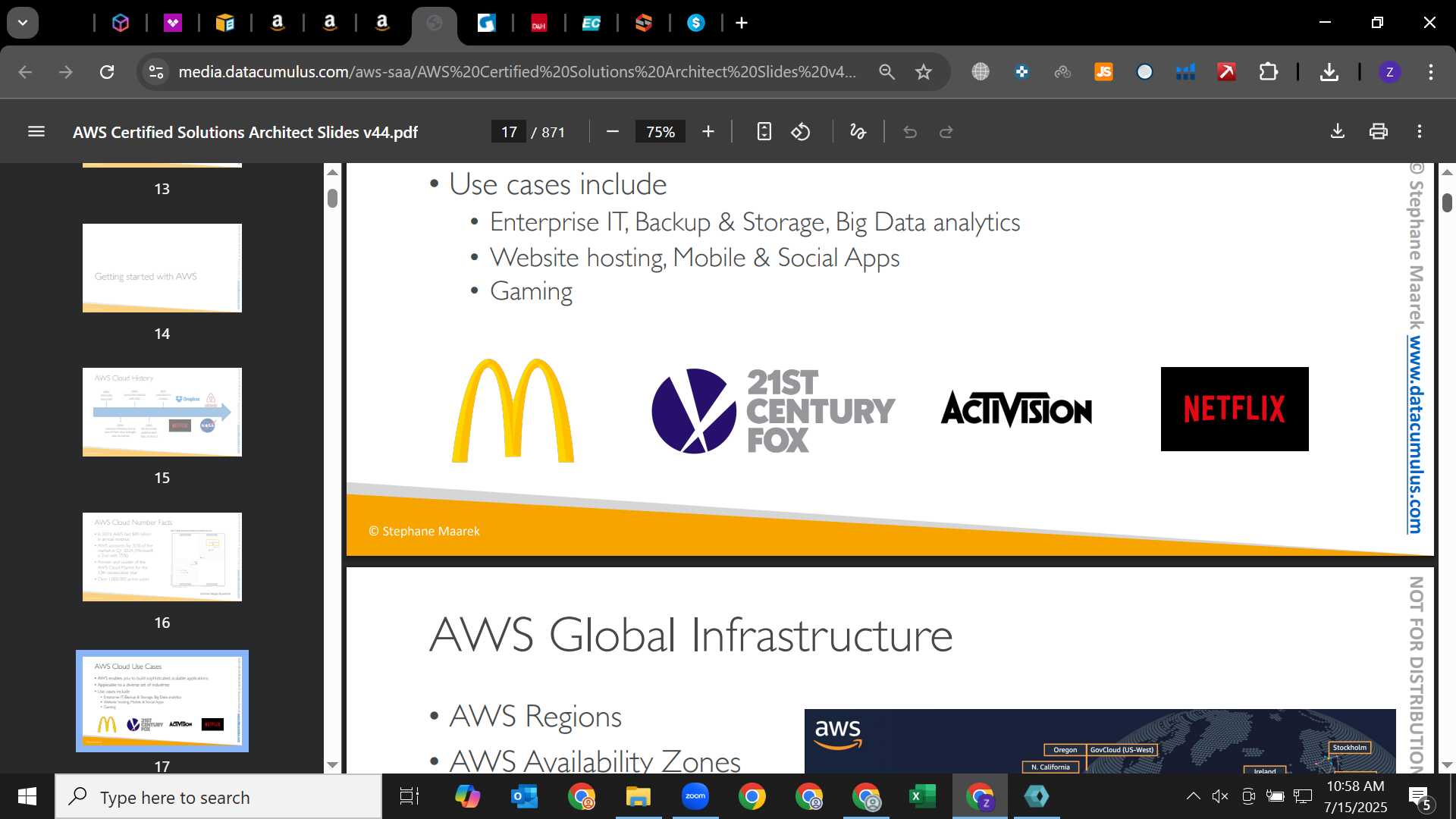Show hidden system tray icons
Image resolution: width=1456 pixels, height=819 pixels.
tap(1193, 796)
